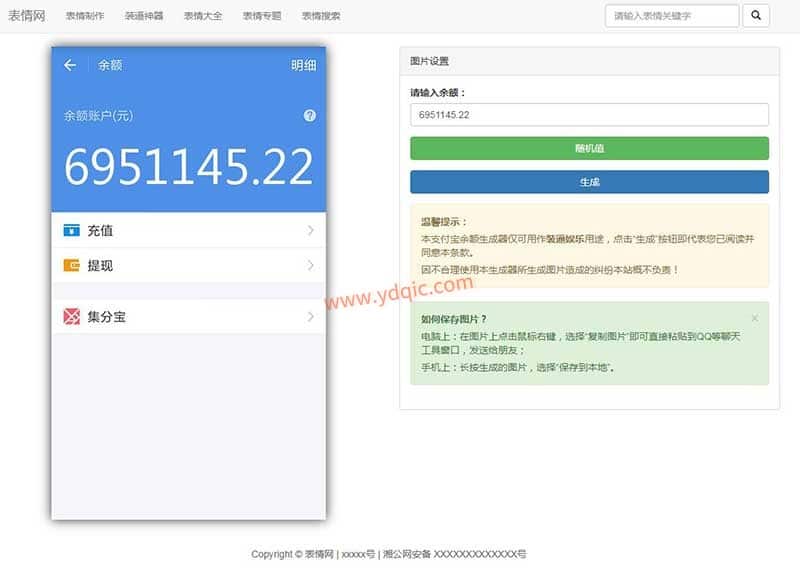Click the red 集分宝 icon

coord(71,317)
